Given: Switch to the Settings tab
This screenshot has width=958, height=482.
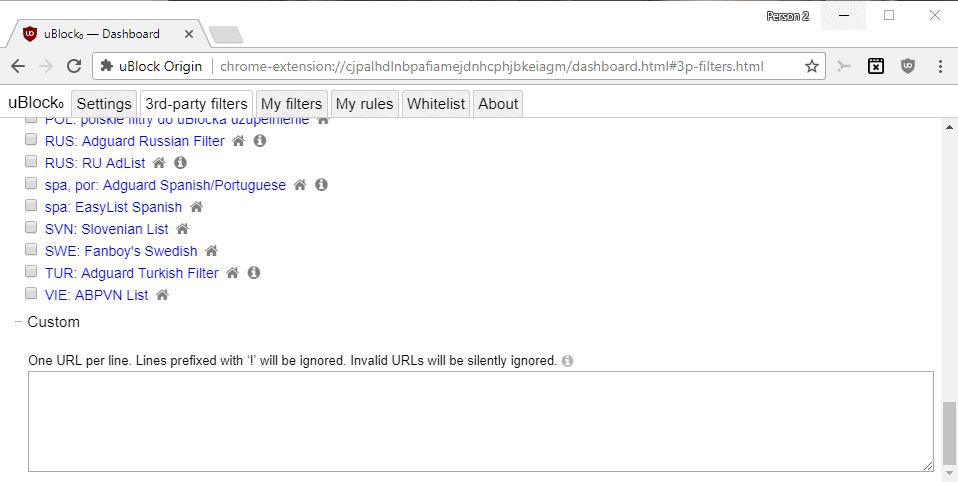Looking at the screenshot, I should tap(104, 104).
